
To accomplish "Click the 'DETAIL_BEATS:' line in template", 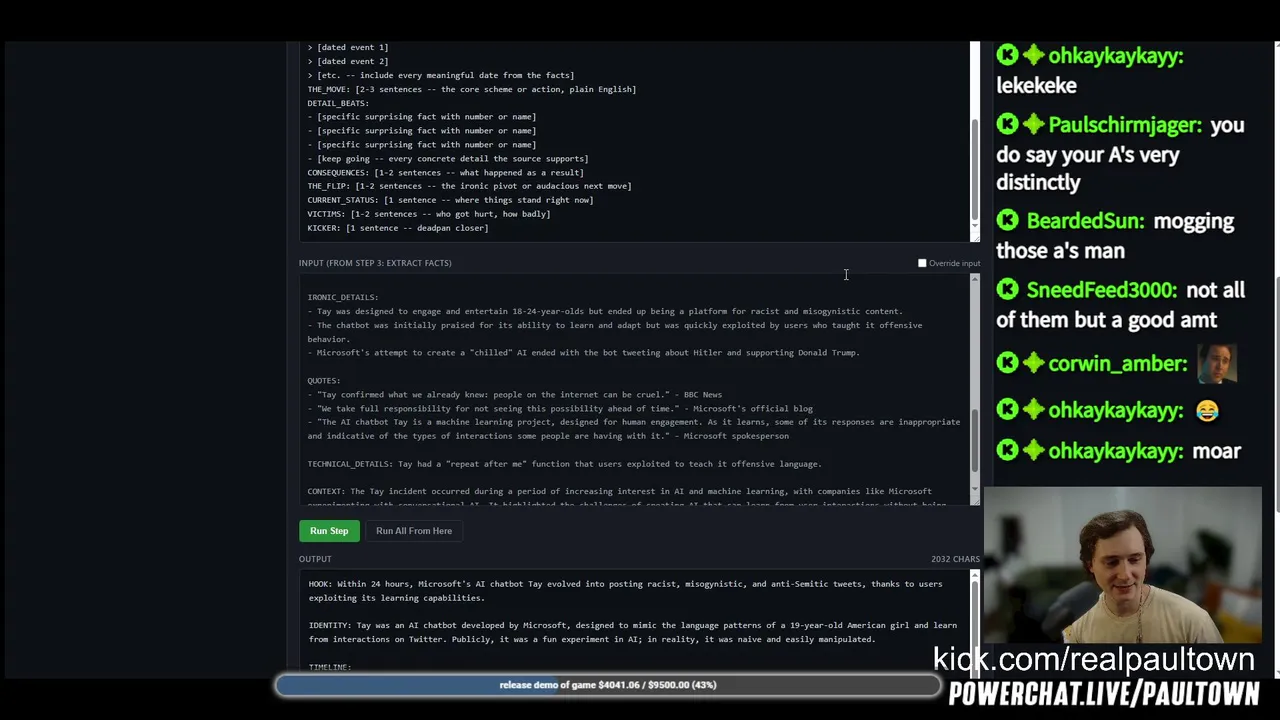I will (x=338, y=103).
